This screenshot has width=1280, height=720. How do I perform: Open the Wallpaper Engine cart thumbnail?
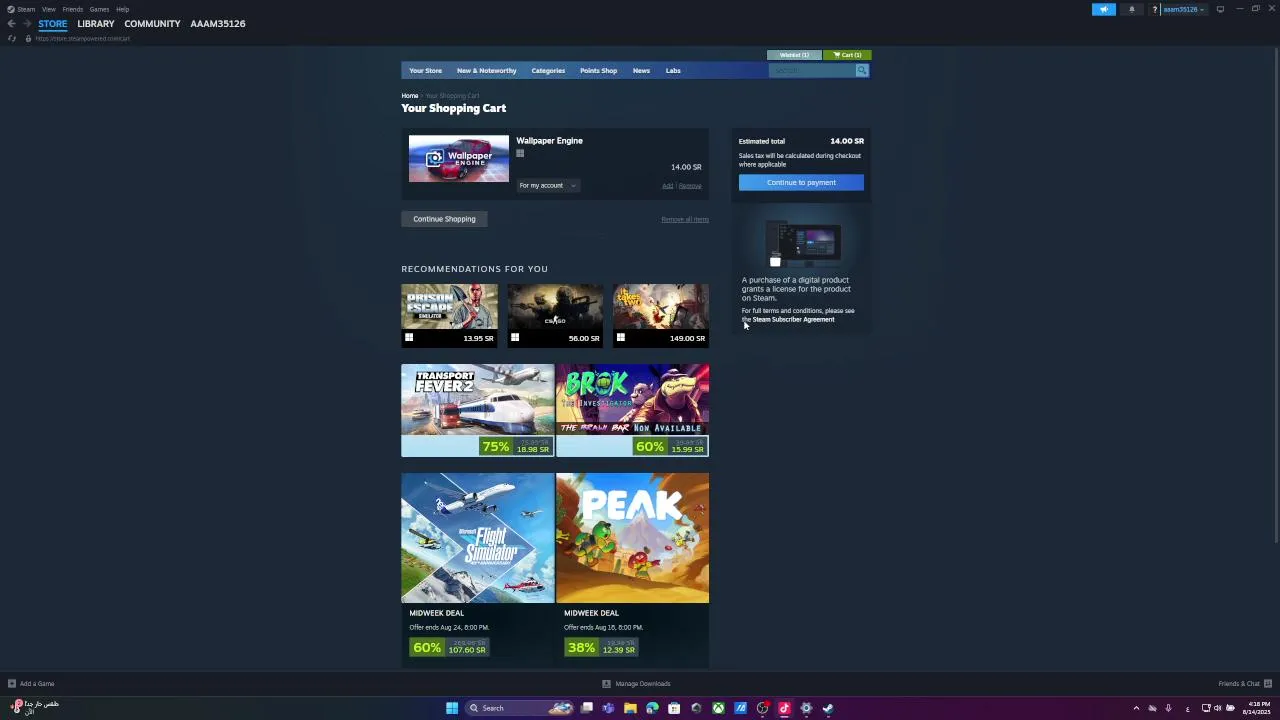point(459,158)
